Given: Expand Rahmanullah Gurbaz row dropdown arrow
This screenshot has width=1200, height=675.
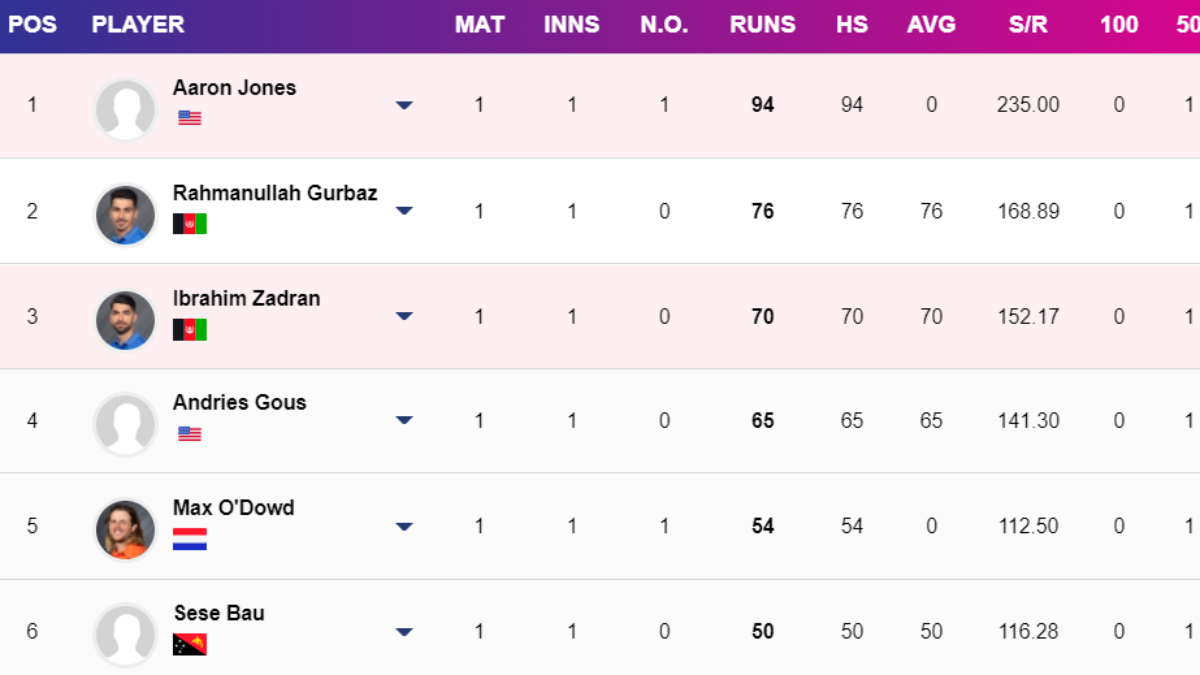Looking at the screenshot, I should tap(404, 211).
